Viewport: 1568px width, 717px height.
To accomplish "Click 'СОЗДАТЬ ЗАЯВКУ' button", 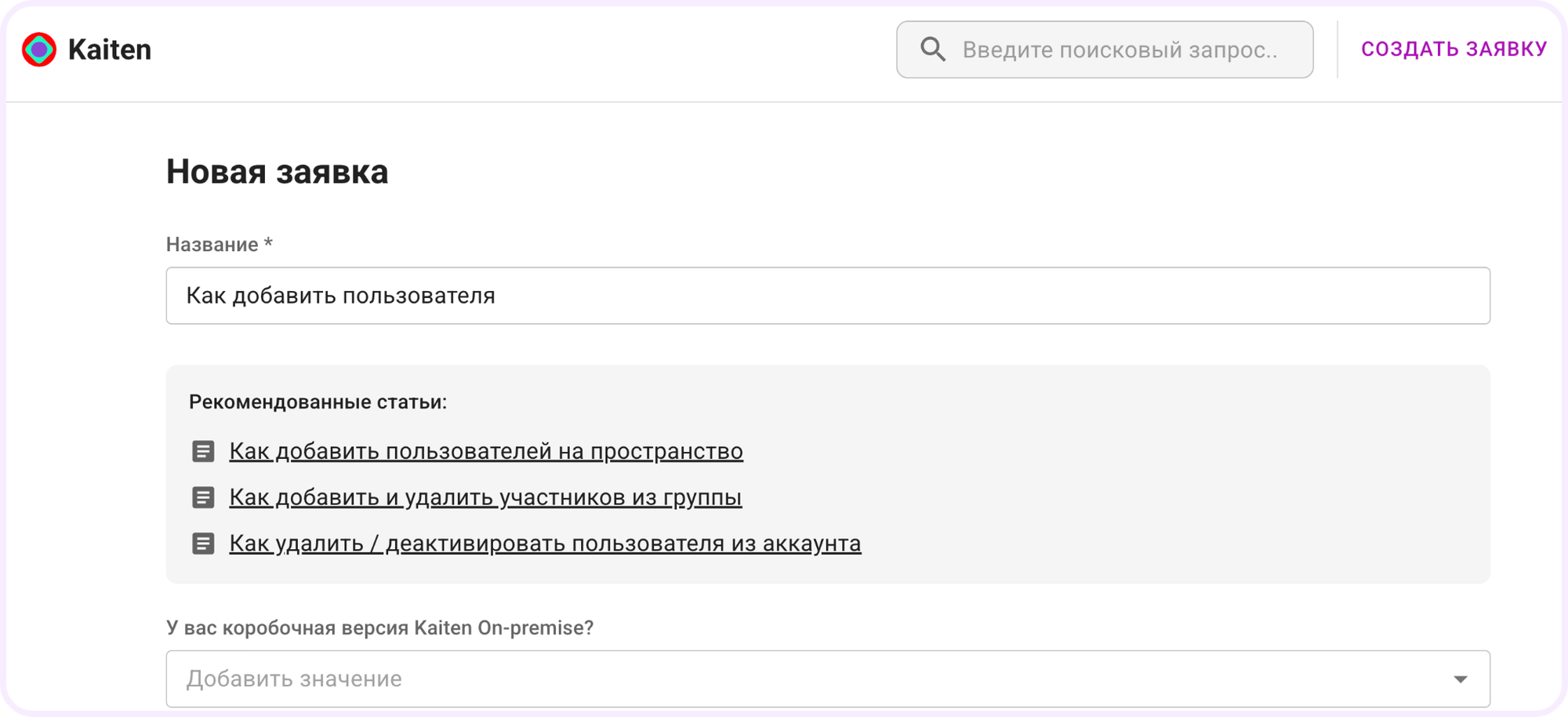I will click(x=1454, y=49).
